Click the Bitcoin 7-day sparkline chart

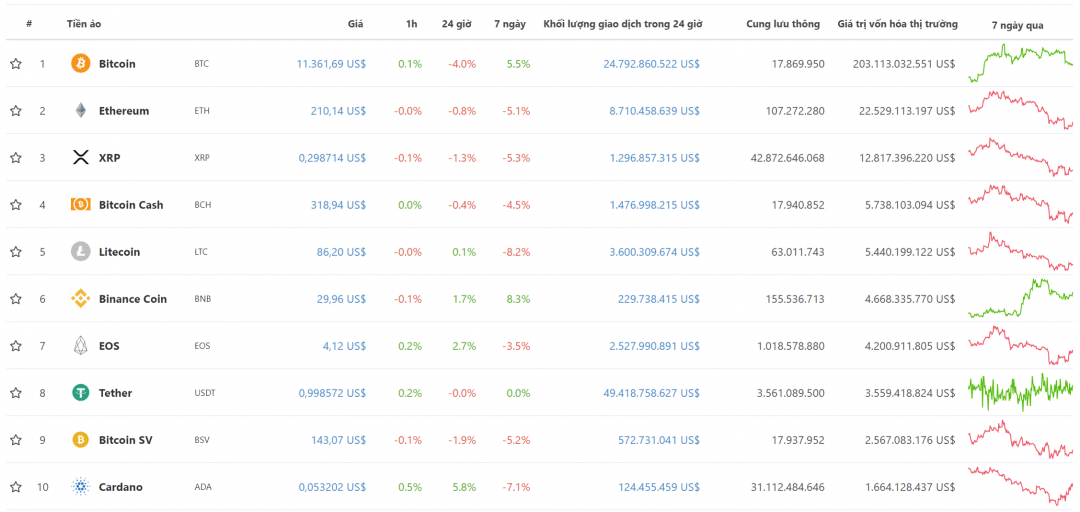coord(1021,63)
